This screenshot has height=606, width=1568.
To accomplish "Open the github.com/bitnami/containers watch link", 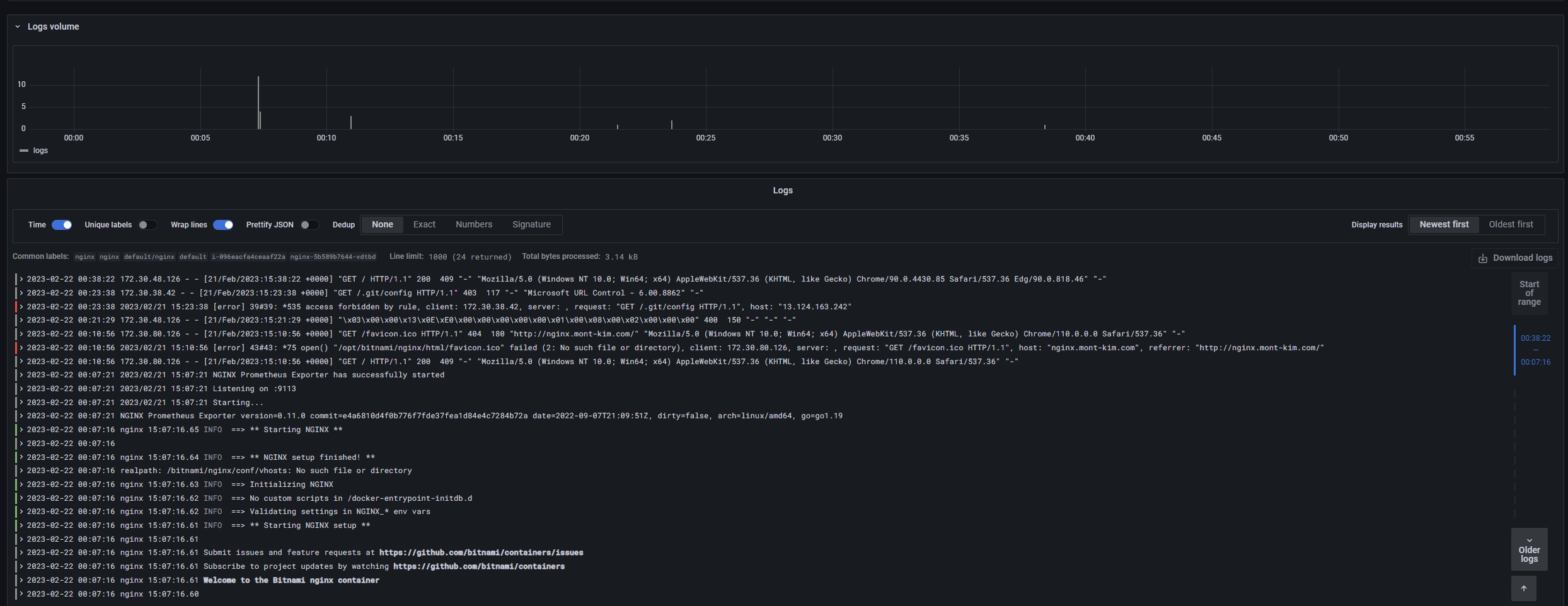I will [479, 566].
